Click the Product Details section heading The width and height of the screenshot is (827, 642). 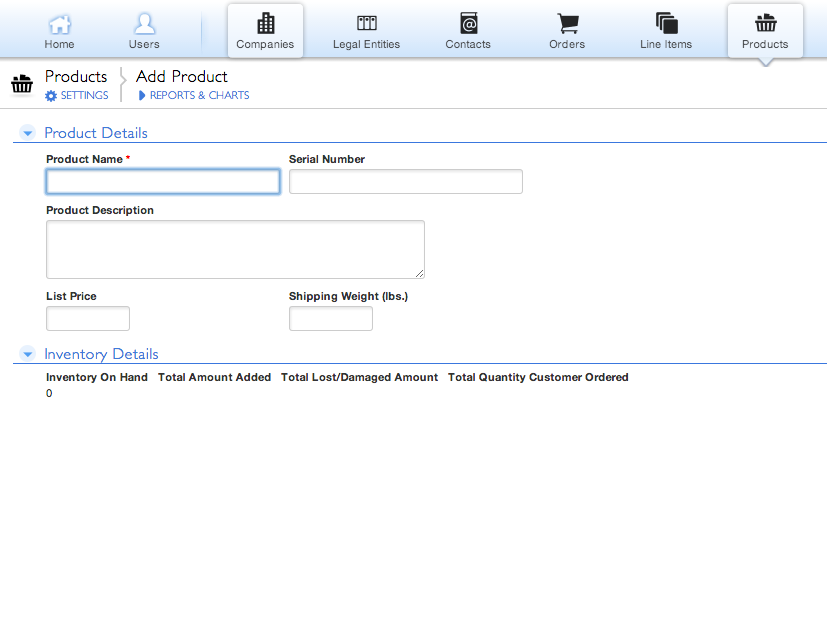pos(96,133)
